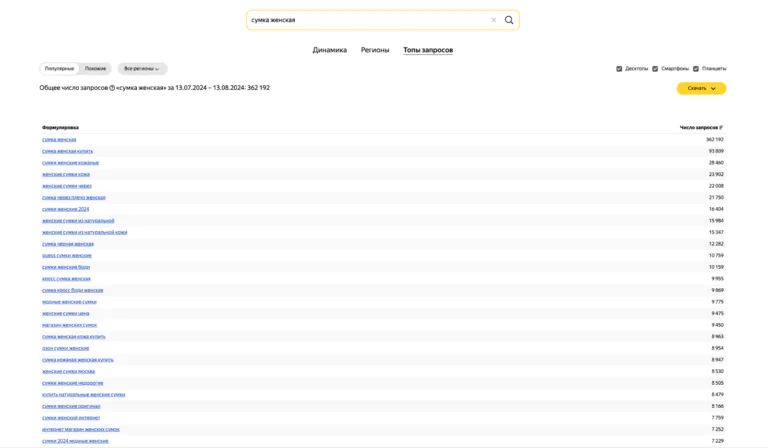Focus the сумка женская search input
The width and height of the screenshot is (768, 448).
[x=368, y=20]
